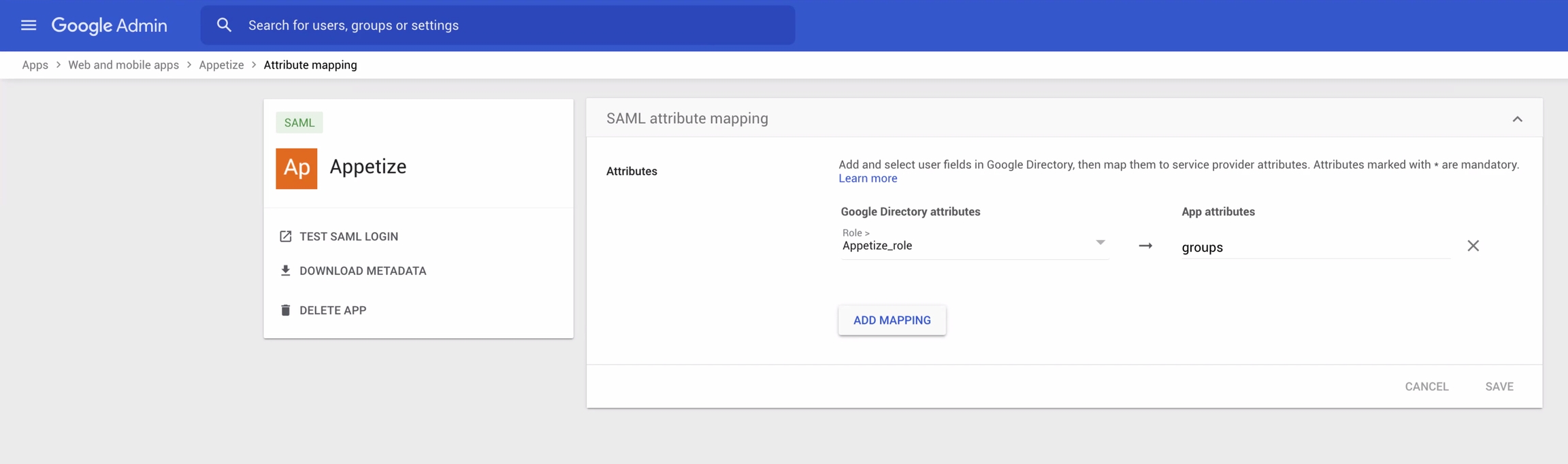Cancel the attribute mapping changes
Screen dimensions: 1568x464
[x=1426, y=386]
